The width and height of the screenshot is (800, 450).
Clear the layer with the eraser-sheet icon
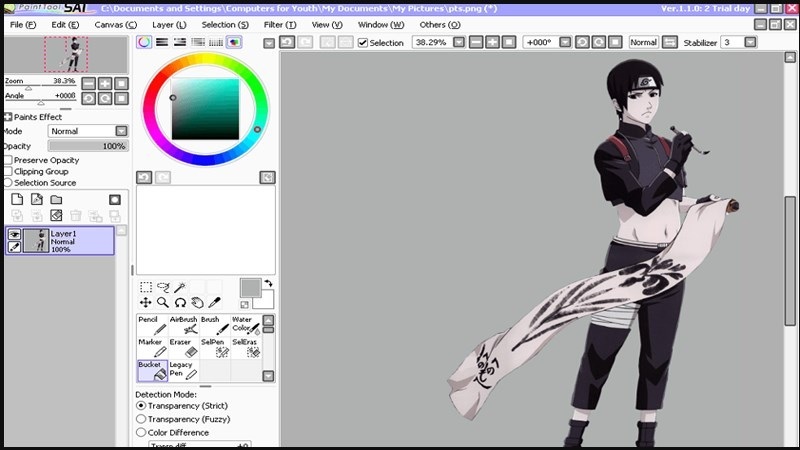(x=56, y=215)
